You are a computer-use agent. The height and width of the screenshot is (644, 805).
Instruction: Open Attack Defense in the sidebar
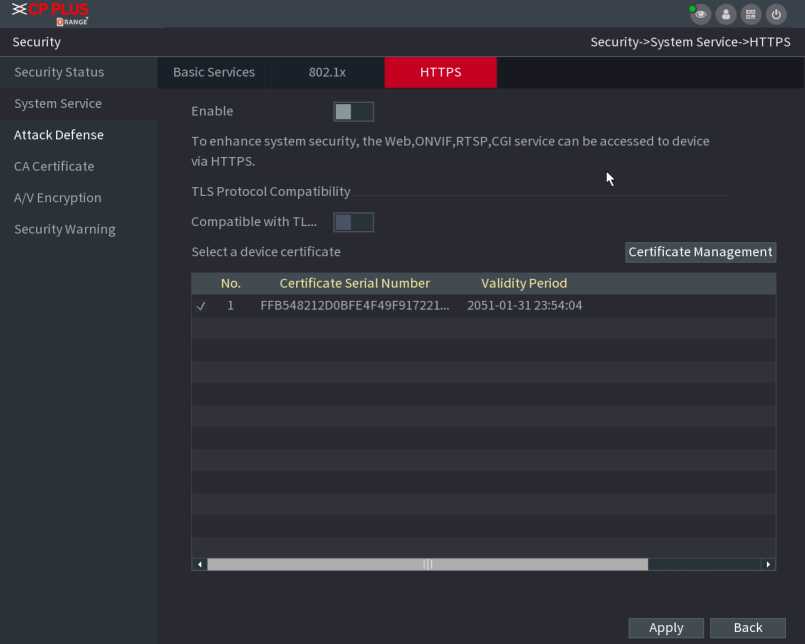tap(59, 135)
